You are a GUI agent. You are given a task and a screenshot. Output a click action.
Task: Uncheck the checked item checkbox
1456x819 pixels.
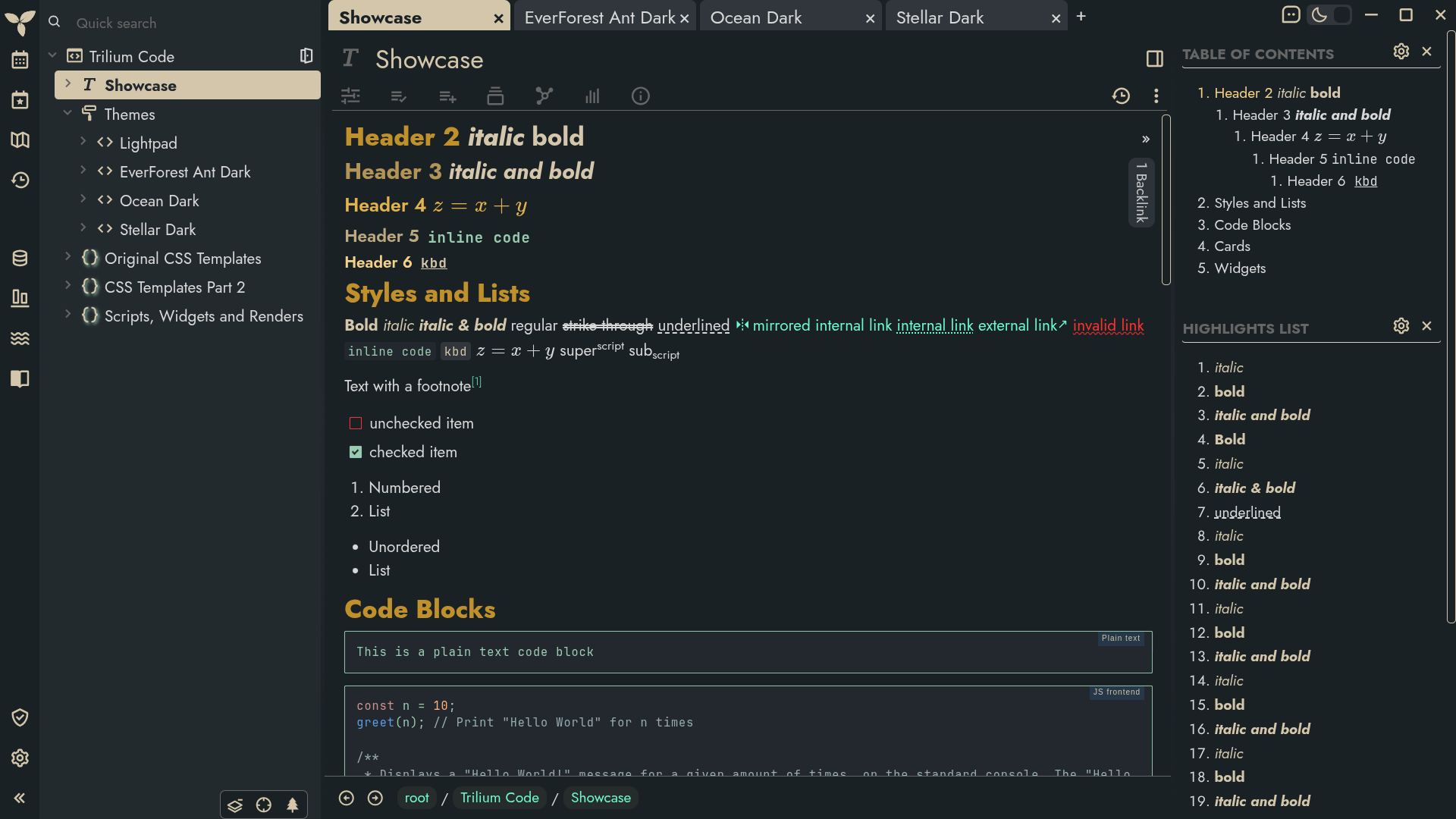356,452
